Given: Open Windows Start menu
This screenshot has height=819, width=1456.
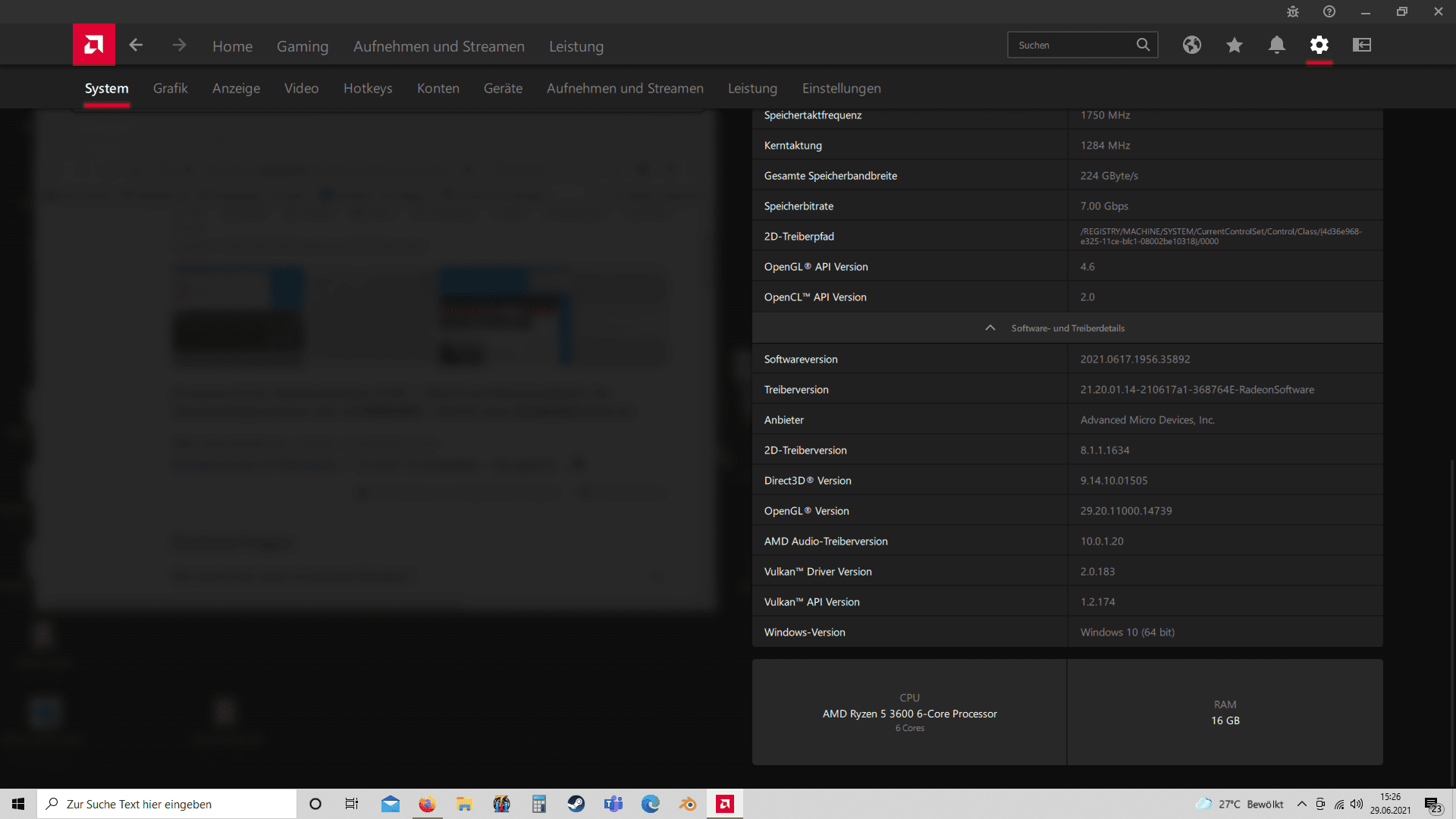Looking at the screenshot, I should [18, 804].
